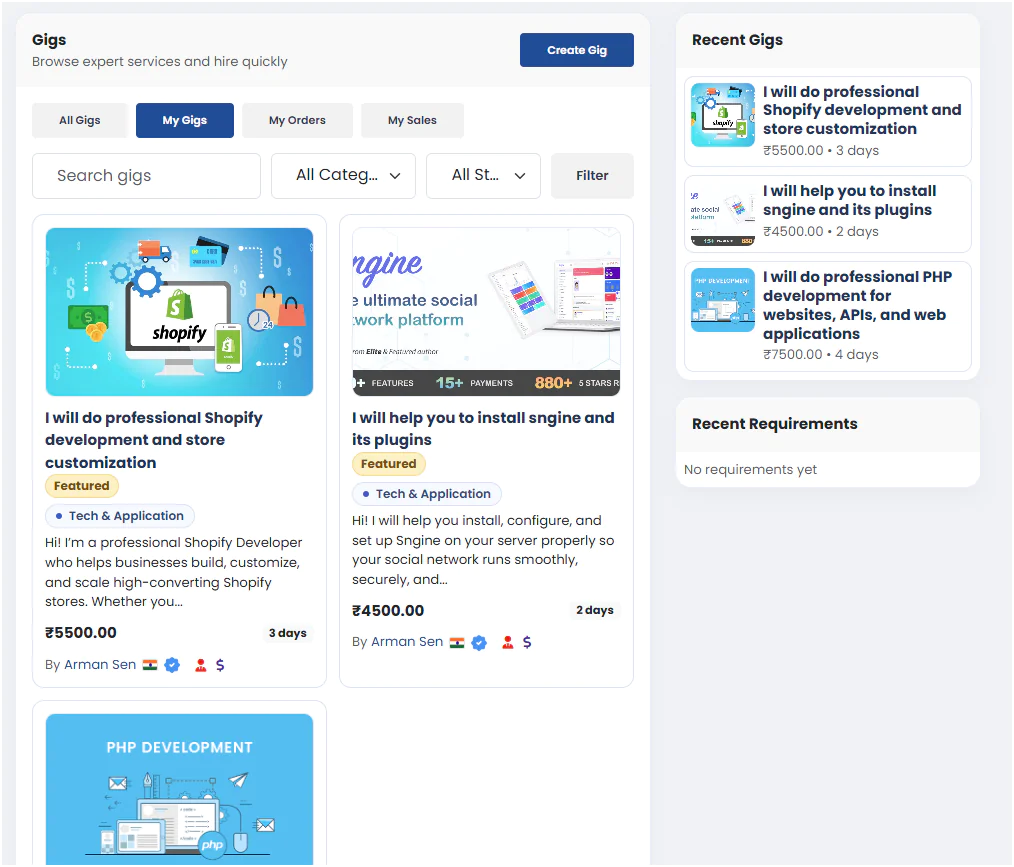The height and width of the screenshot is (867, 1014).
Task: Click the purple dollar icon on the Sngine gig
Action: [527, 643]
